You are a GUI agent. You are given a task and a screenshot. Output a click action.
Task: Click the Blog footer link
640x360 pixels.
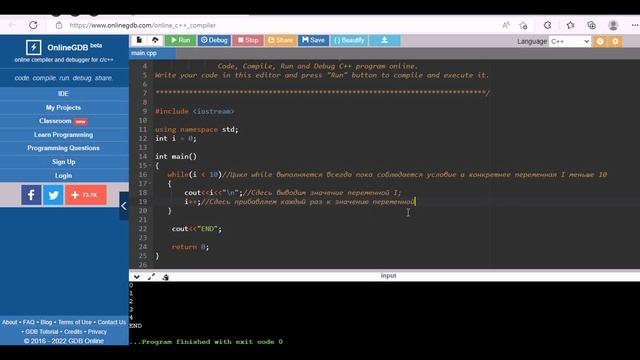tap(46, 322)
